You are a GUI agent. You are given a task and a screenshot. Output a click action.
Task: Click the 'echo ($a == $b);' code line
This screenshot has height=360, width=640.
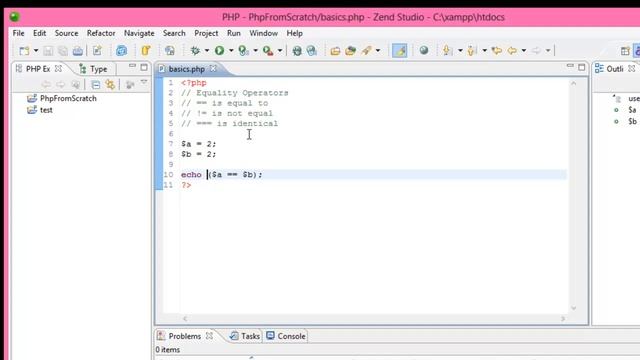pyautogui.click(x=222, y=175)
